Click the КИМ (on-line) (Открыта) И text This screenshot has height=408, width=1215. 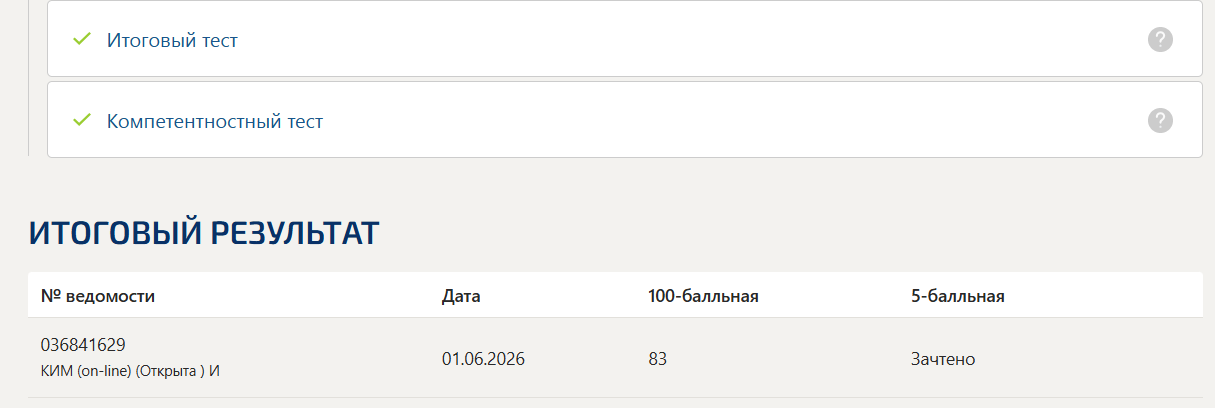130,371
